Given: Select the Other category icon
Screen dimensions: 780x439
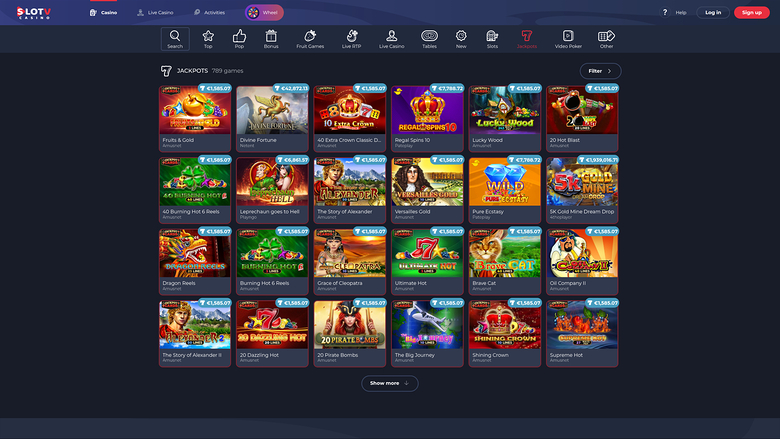Looking at the screenshot, I should 606,39.
